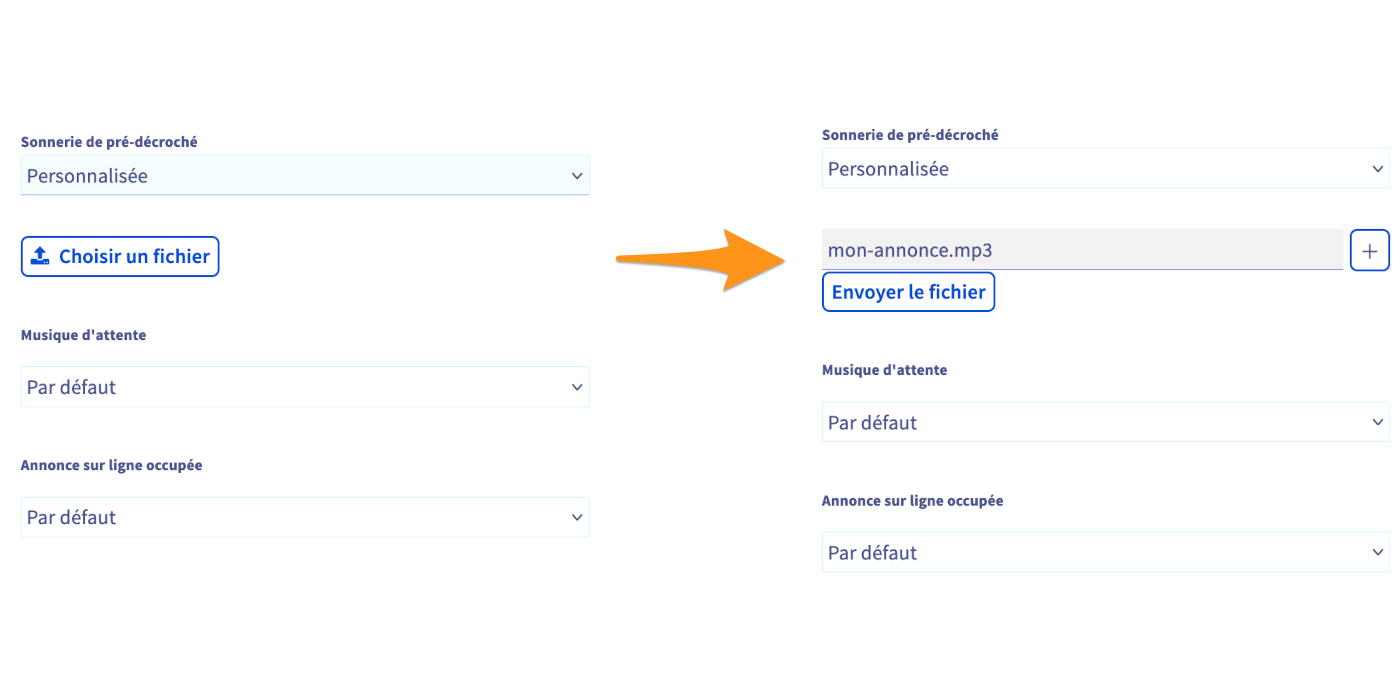Click the mon-annonce.mp3 file name field

tap(1081, 251)
